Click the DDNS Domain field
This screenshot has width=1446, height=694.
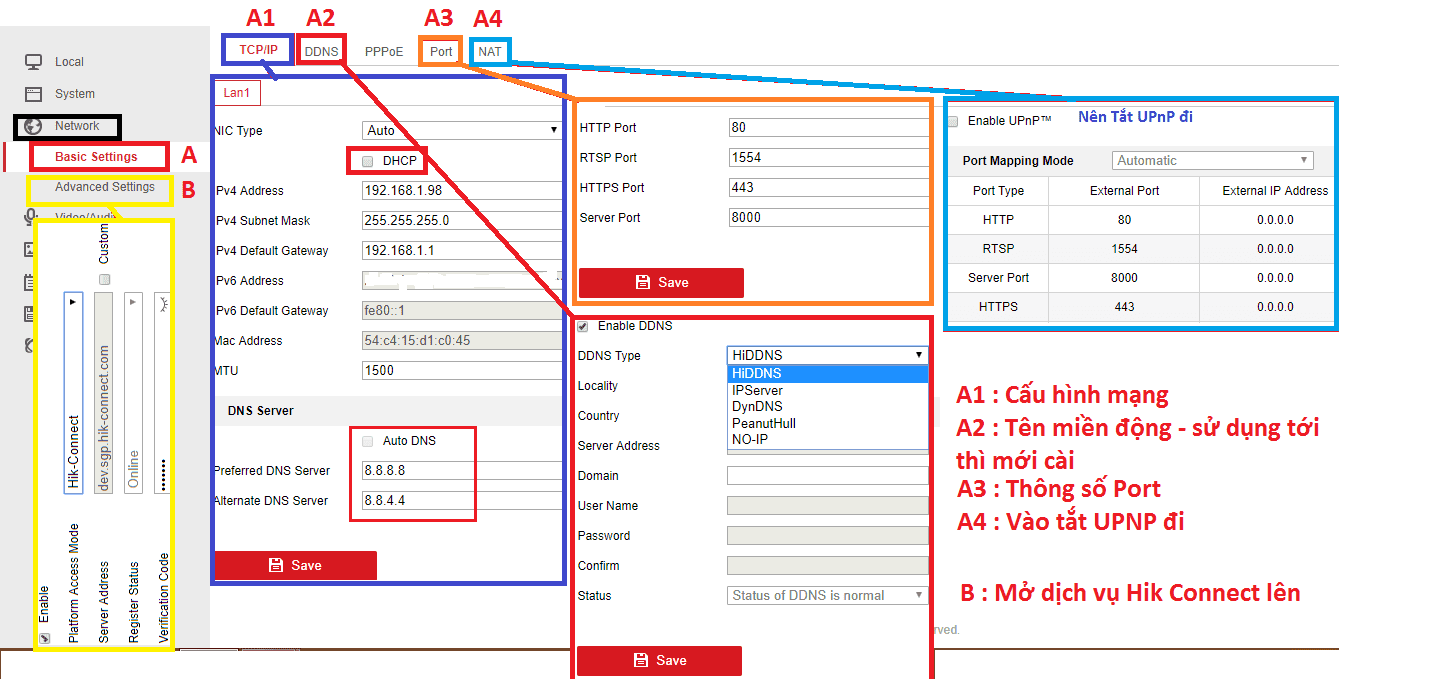pyautogui.click(x=828, y=475)
